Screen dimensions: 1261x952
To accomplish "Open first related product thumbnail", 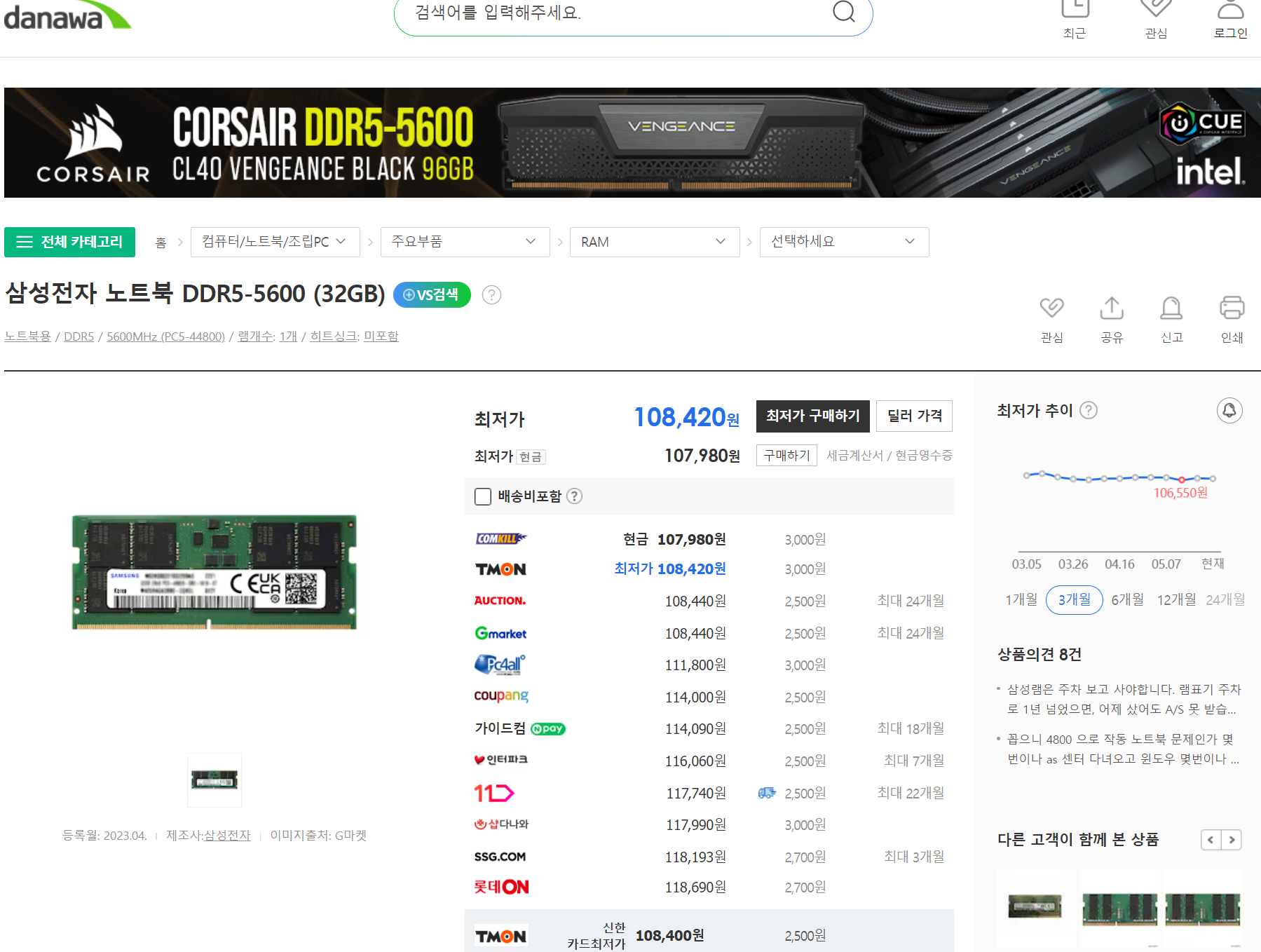I will tap(1035, 907).
